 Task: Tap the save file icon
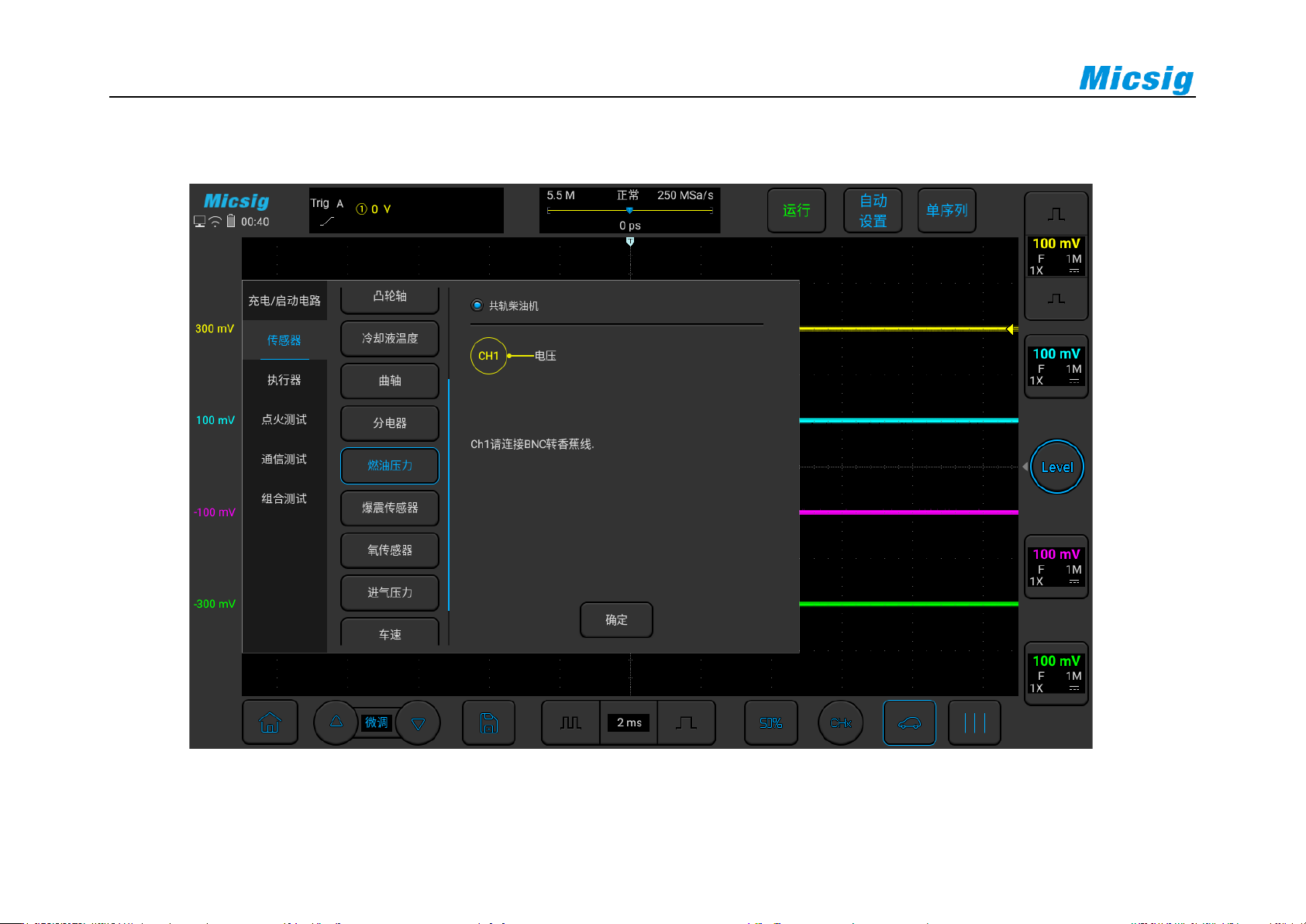(x=489, y=722)
